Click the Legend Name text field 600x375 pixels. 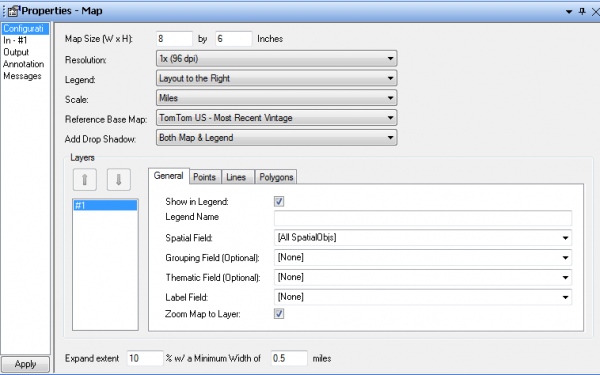(423, 218)
